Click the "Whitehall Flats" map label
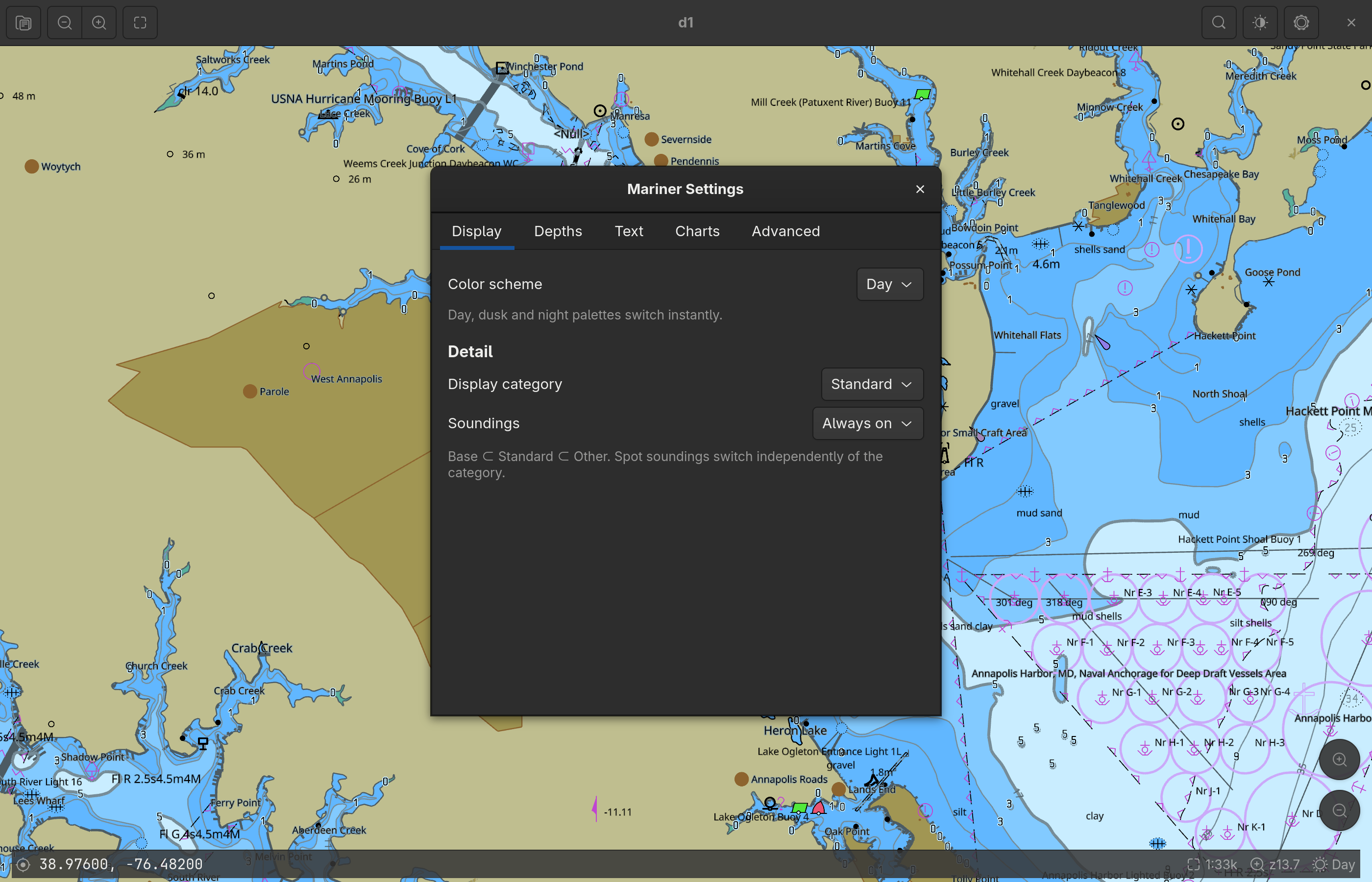The height and width of the screenshot is (882, 1372). click(x=1027, y=335)
